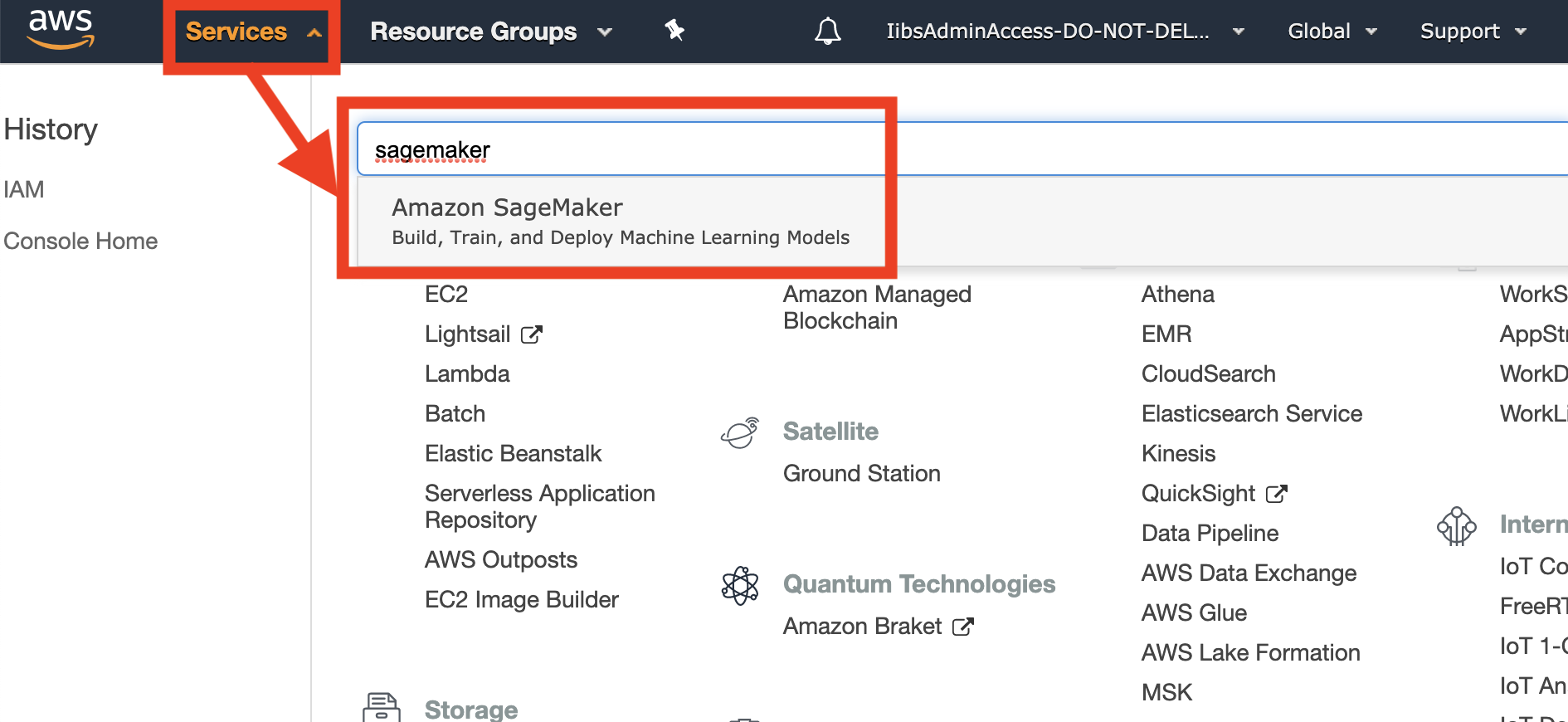Select the Amazon SageMaker search result
The height and width of the screenshot is (722, 1568).
click(621, 221)
